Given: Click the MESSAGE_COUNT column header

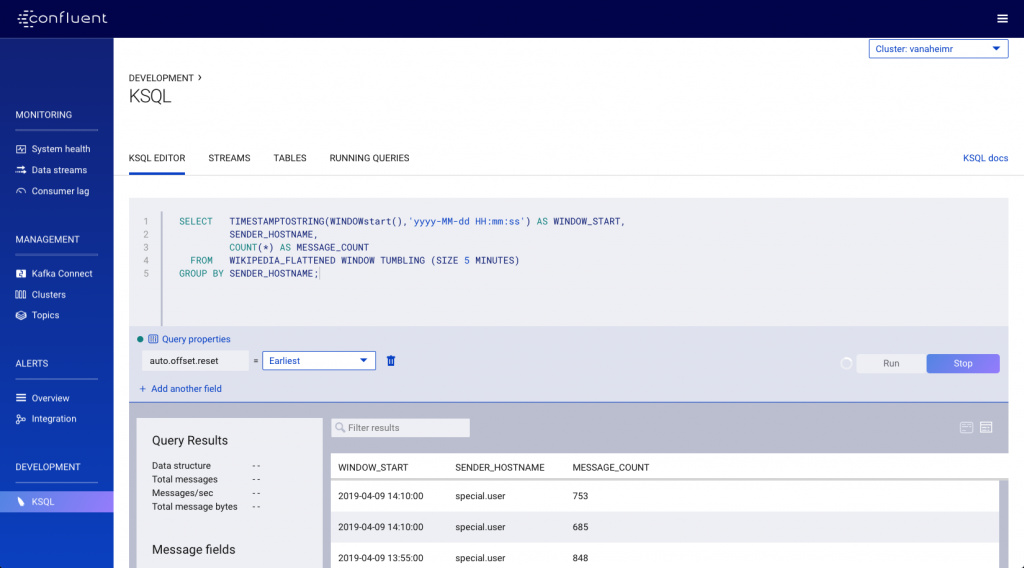Looking at the screenshot, I should [x=611, y=467].
